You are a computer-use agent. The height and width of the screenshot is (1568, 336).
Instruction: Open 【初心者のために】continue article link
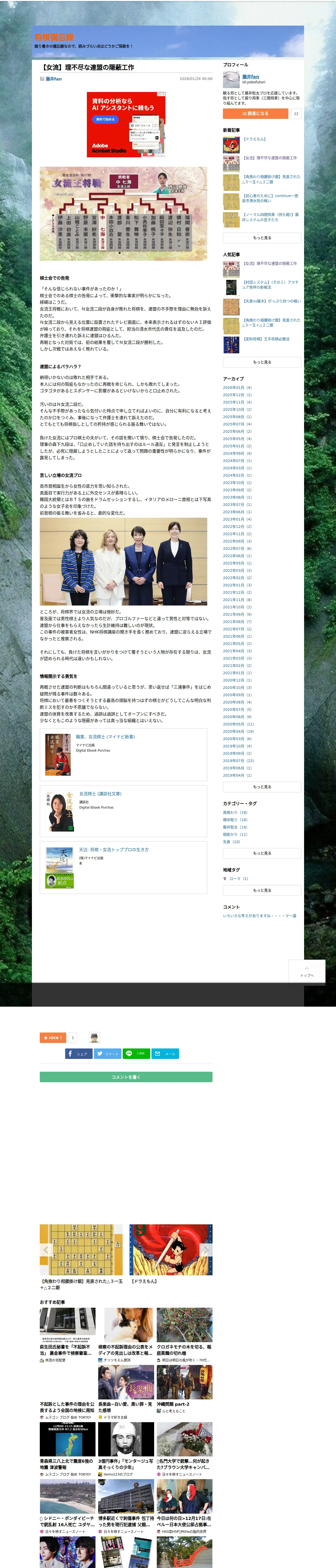270,198
